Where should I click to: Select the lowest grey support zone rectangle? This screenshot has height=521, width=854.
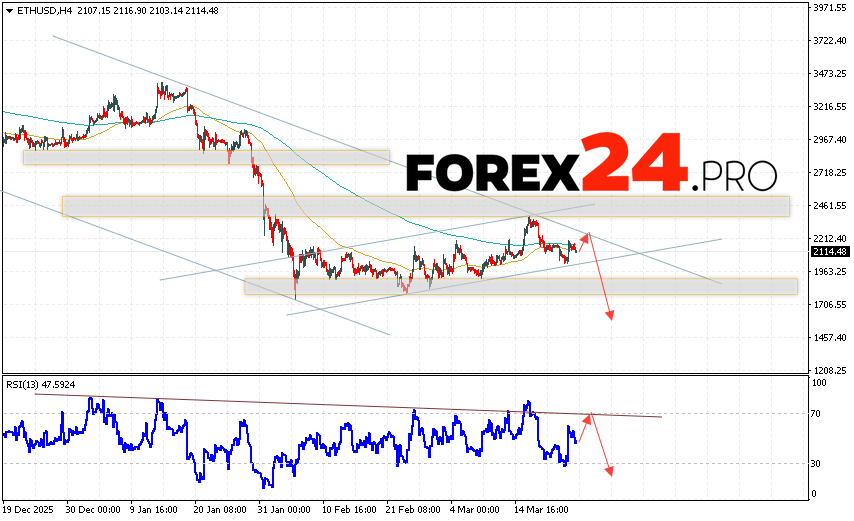click(x=520, y=286)
